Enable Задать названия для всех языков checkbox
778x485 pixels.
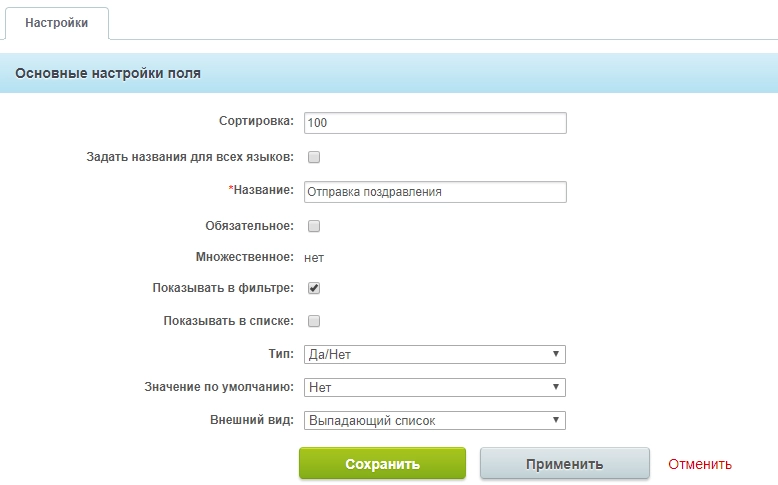[314, 157]
